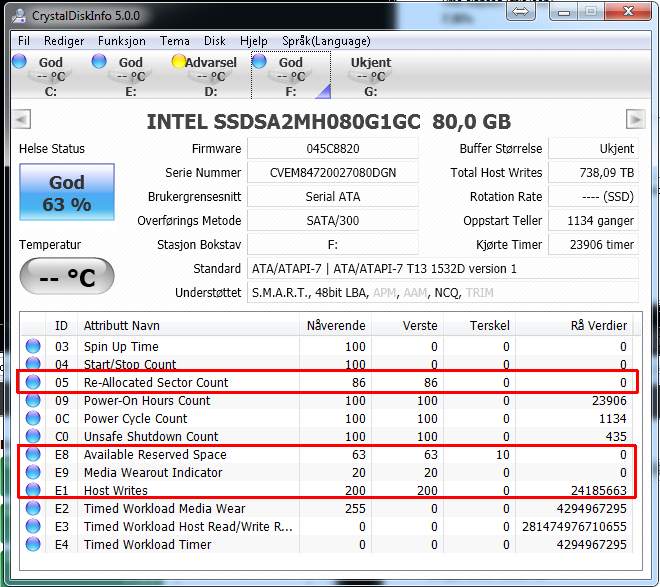Click the Buffer Størrelse field Ukjent

click(593, 149)
